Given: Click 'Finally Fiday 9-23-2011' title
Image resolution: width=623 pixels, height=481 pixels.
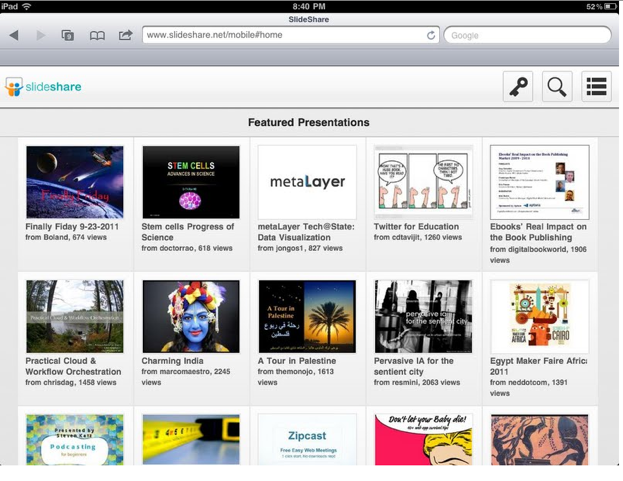Looking at the screenshot, I should (72, 227).
